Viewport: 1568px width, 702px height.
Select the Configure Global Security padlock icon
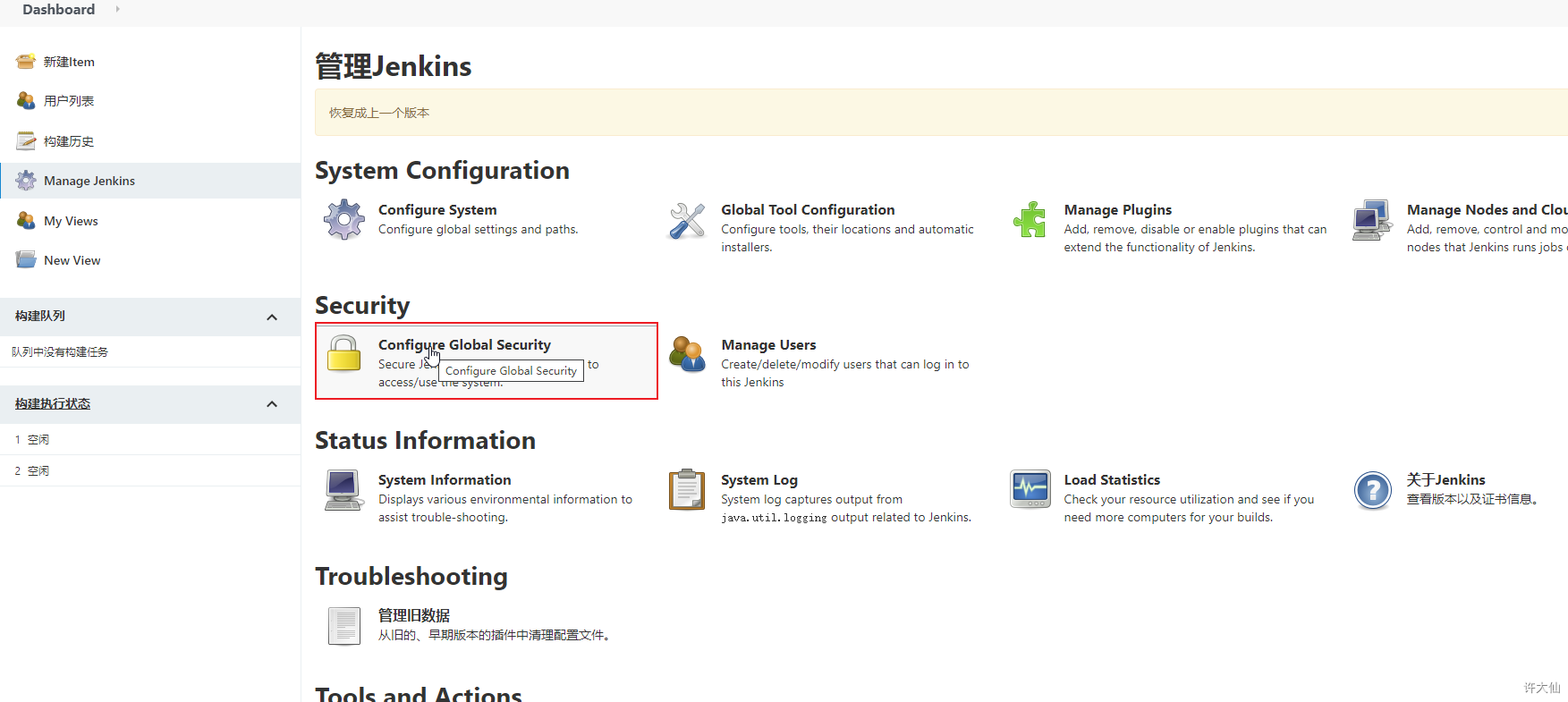[x=343, y=353]
